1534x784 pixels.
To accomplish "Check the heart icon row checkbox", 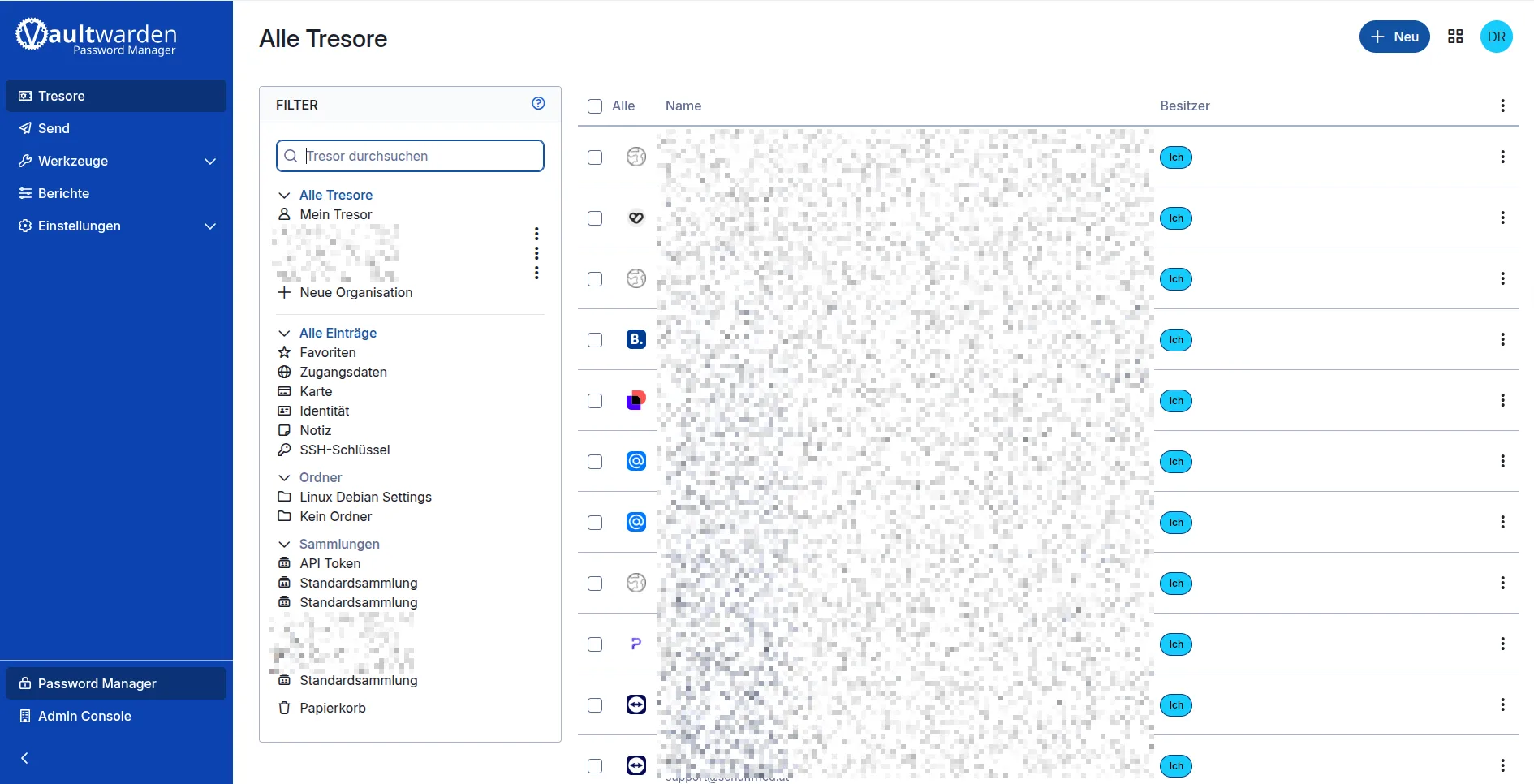I will tap(595, 218).
